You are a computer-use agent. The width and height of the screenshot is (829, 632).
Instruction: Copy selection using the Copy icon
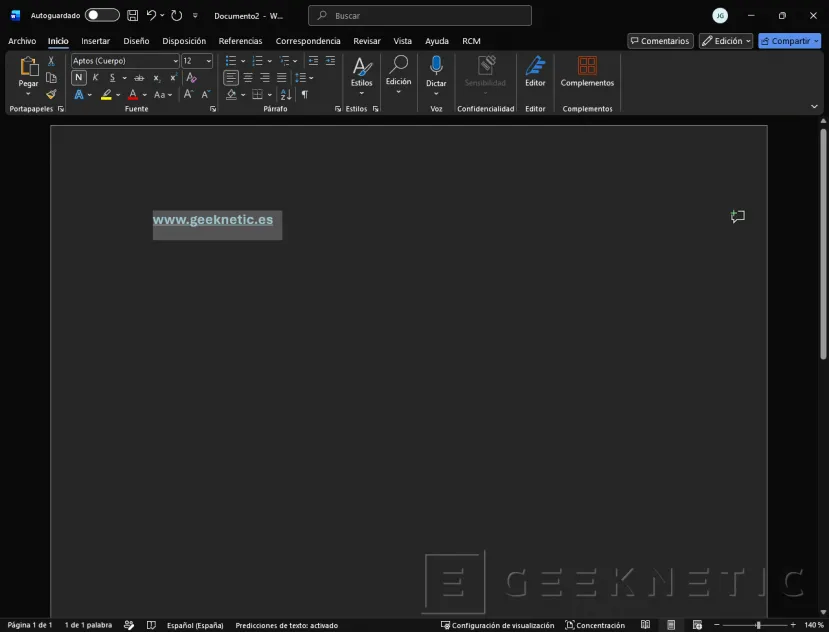tap(51, 78)
